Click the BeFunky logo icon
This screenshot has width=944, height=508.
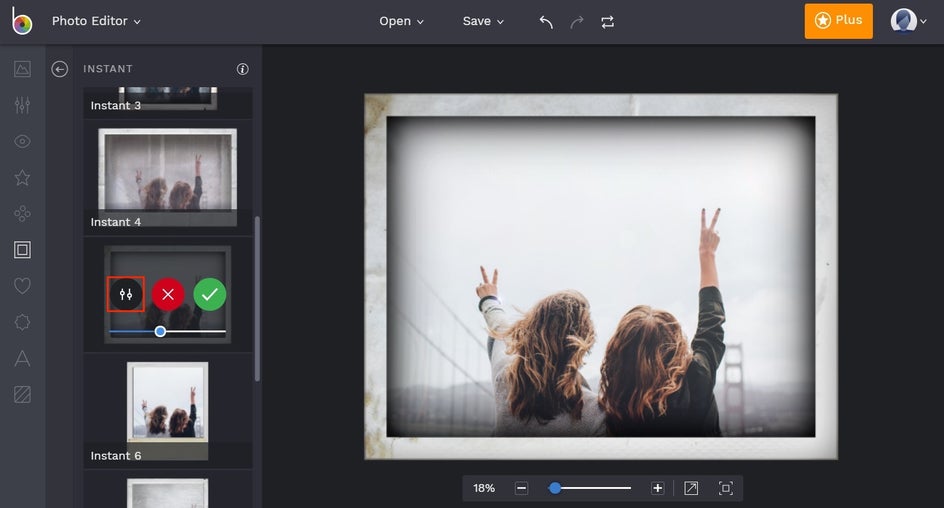pos(22,21)
